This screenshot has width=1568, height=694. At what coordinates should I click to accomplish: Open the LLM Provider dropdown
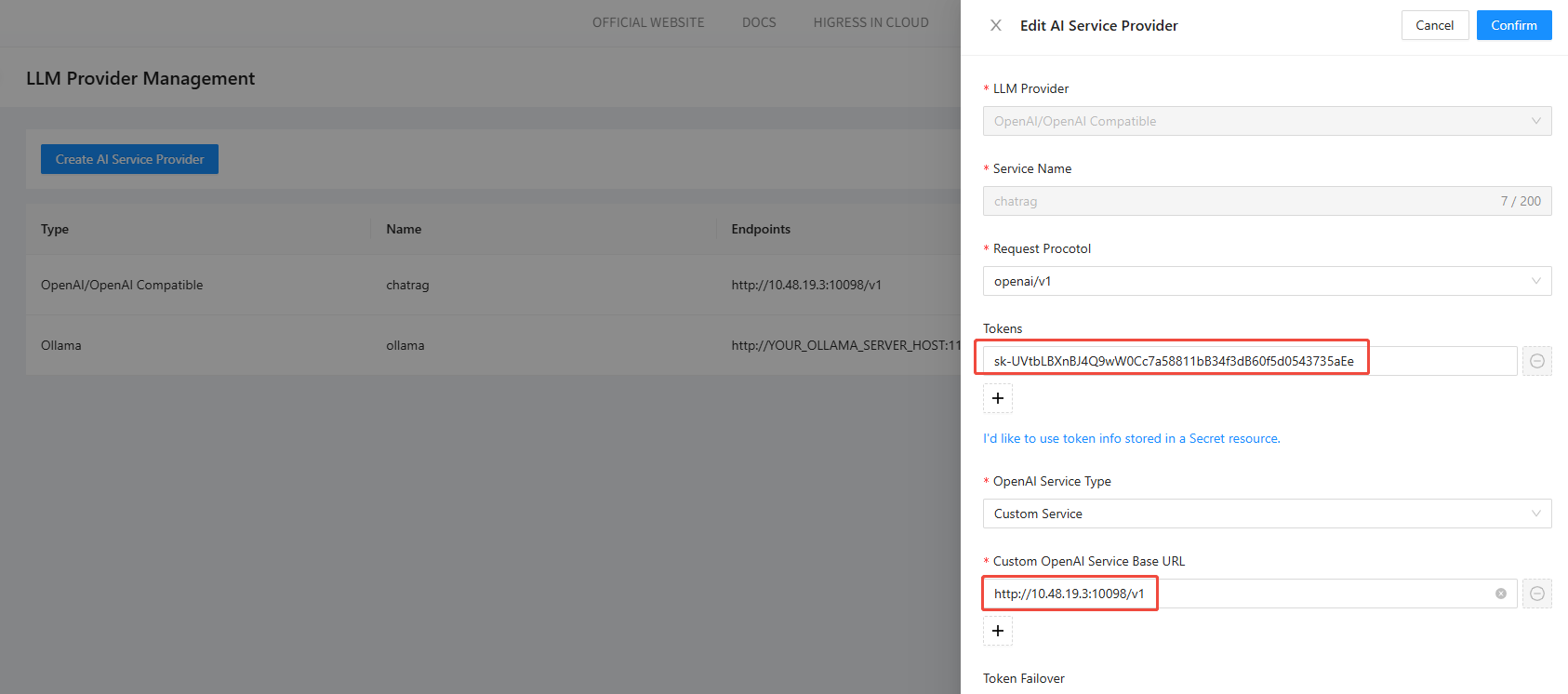[x=1266, y=121]
